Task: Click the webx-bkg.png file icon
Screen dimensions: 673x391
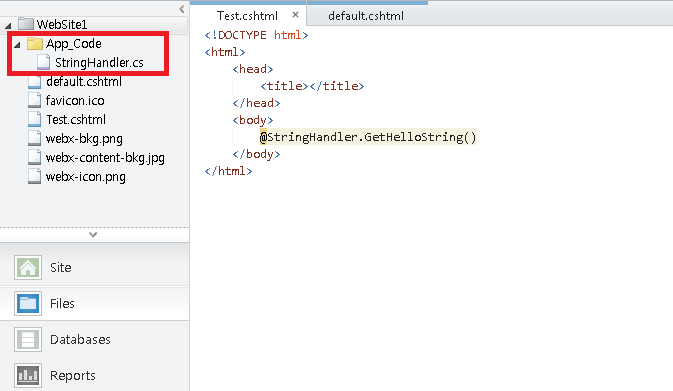Action: coord(34,138)
